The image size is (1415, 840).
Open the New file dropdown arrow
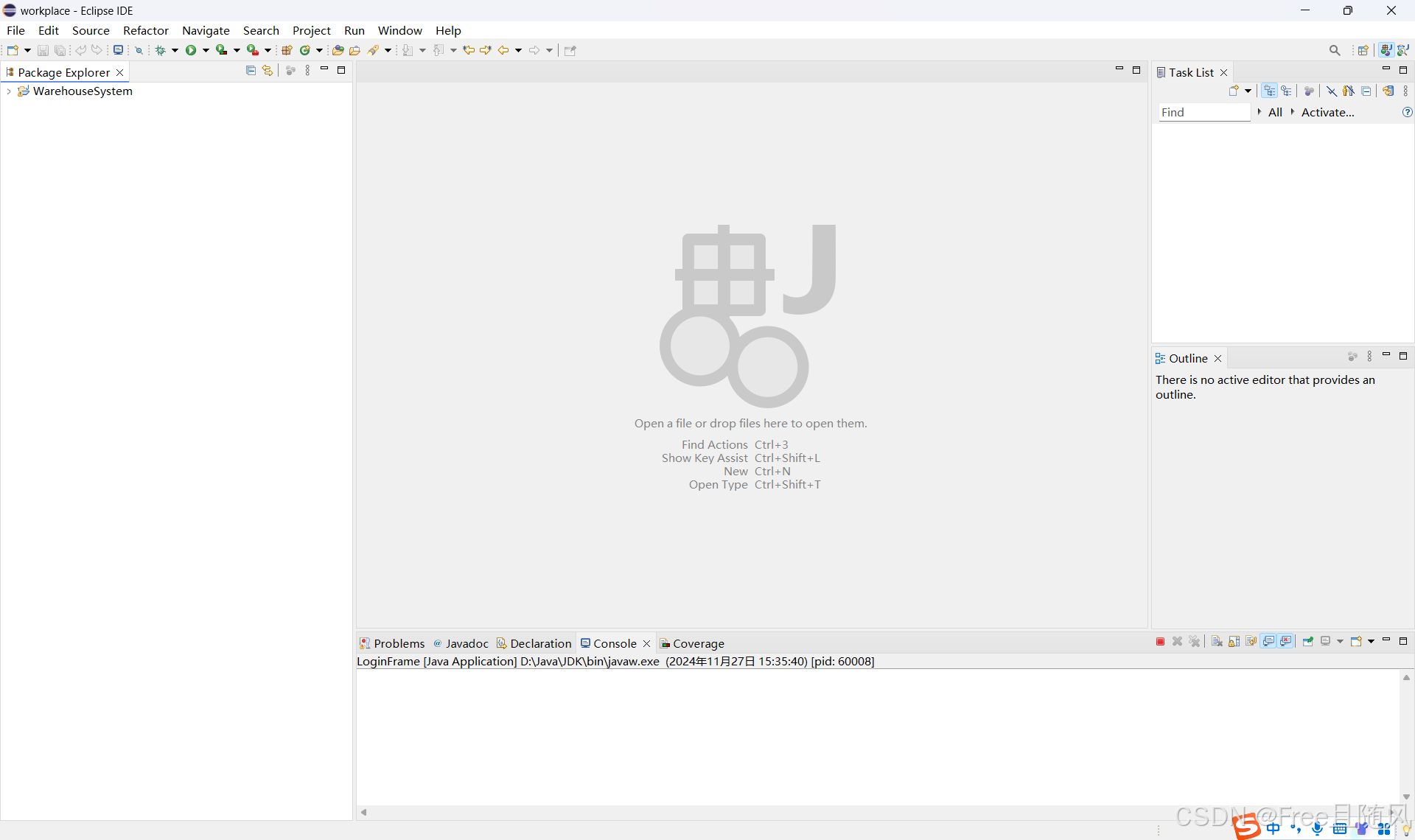click(27, 50)
